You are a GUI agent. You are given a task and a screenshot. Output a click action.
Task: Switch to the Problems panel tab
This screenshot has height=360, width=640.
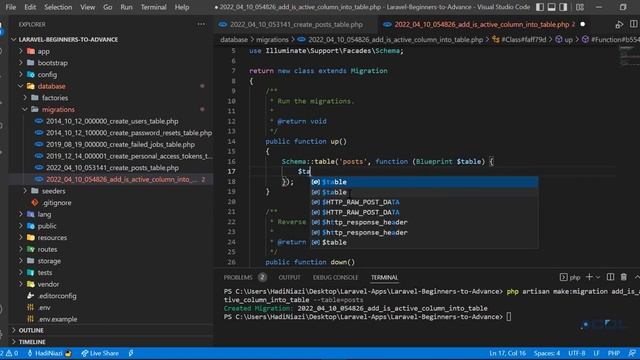pyautogui.click(x=238, y=277)
